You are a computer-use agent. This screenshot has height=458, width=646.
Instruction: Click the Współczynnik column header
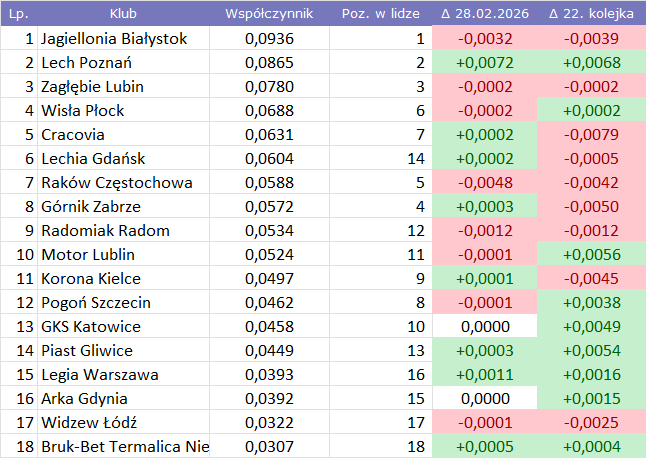(x=269, y=14)
